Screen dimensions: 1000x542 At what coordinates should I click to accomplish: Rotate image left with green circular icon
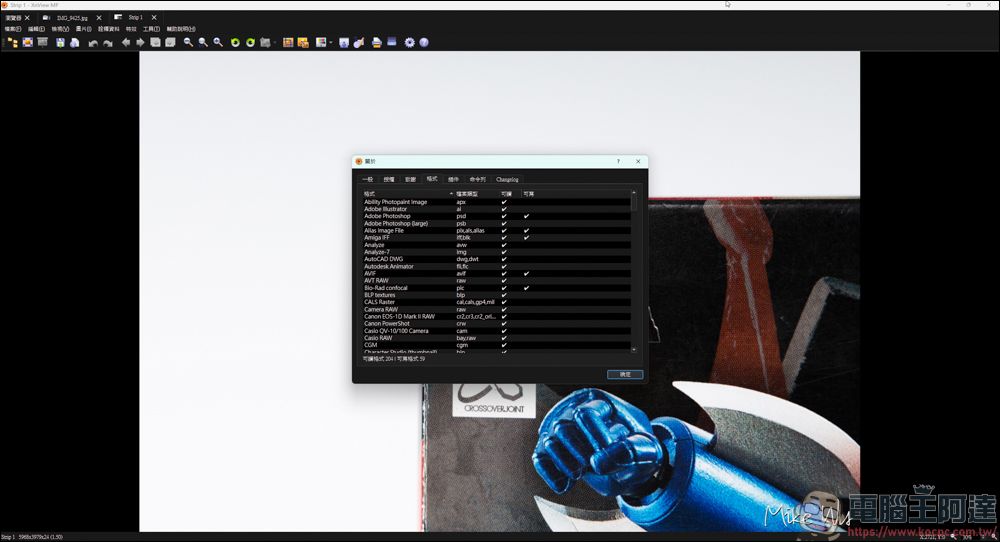tap(235, 43)
